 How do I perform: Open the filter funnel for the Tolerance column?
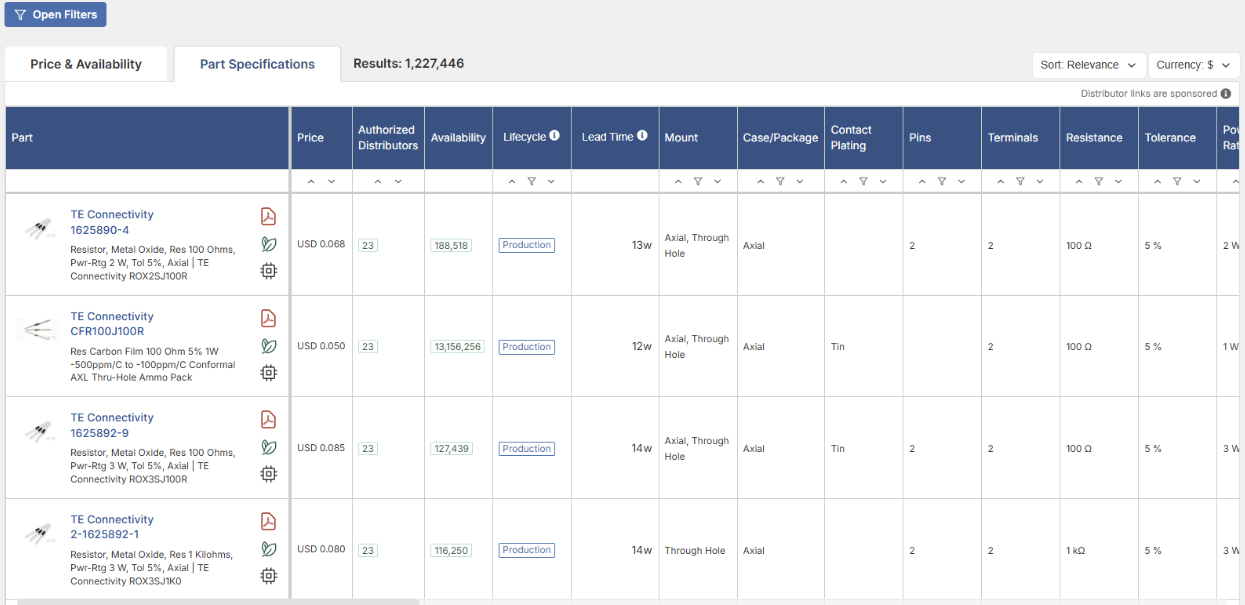[x=1176, y=181]
